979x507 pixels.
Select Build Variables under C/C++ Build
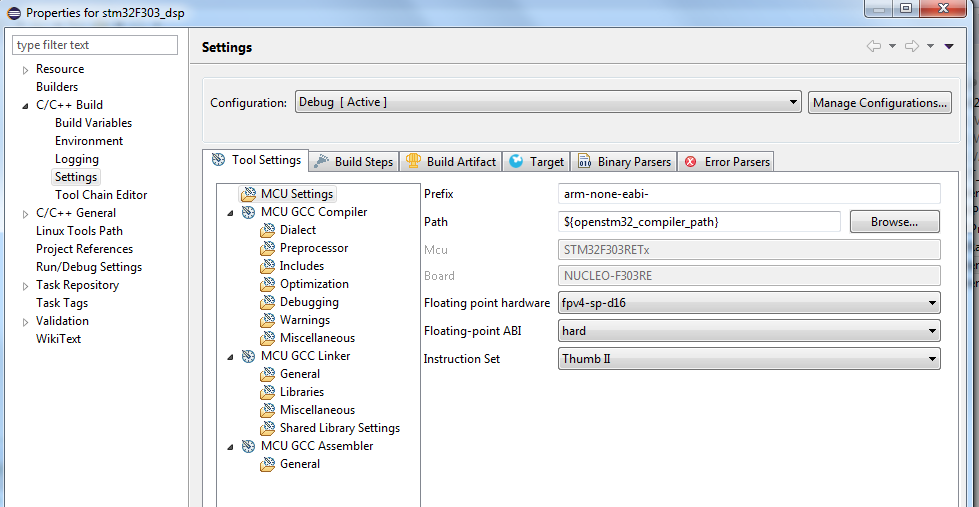point(94,123)
